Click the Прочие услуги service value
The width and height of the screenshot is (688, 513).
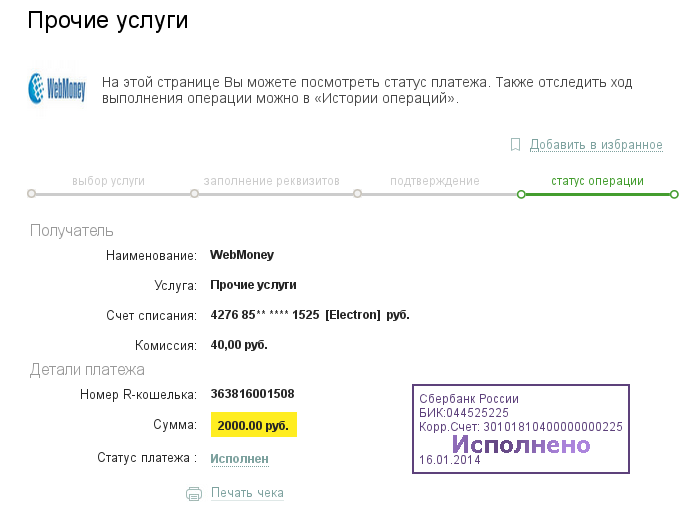click(x=254, y=285)
